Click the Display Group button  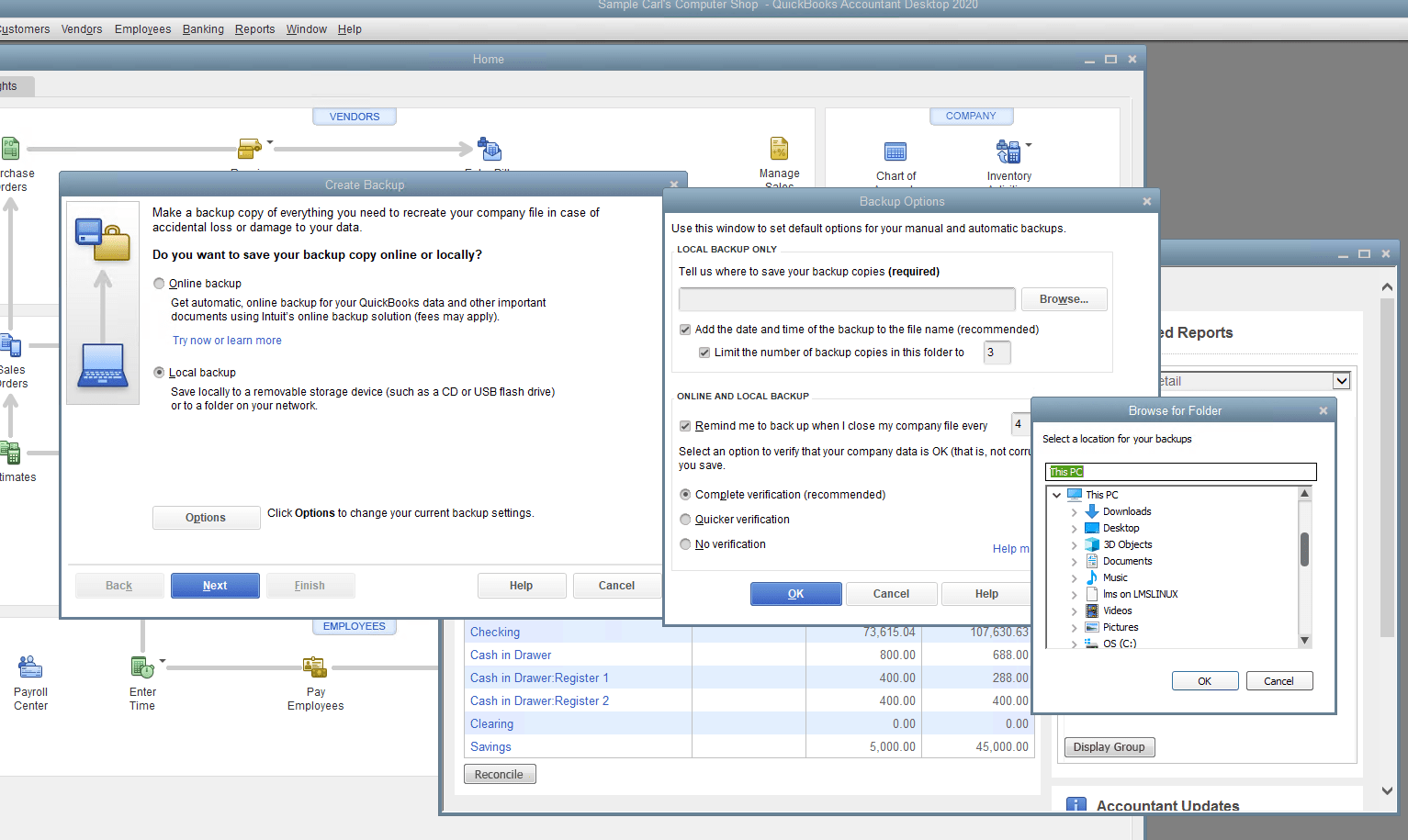coord(1109,747)
